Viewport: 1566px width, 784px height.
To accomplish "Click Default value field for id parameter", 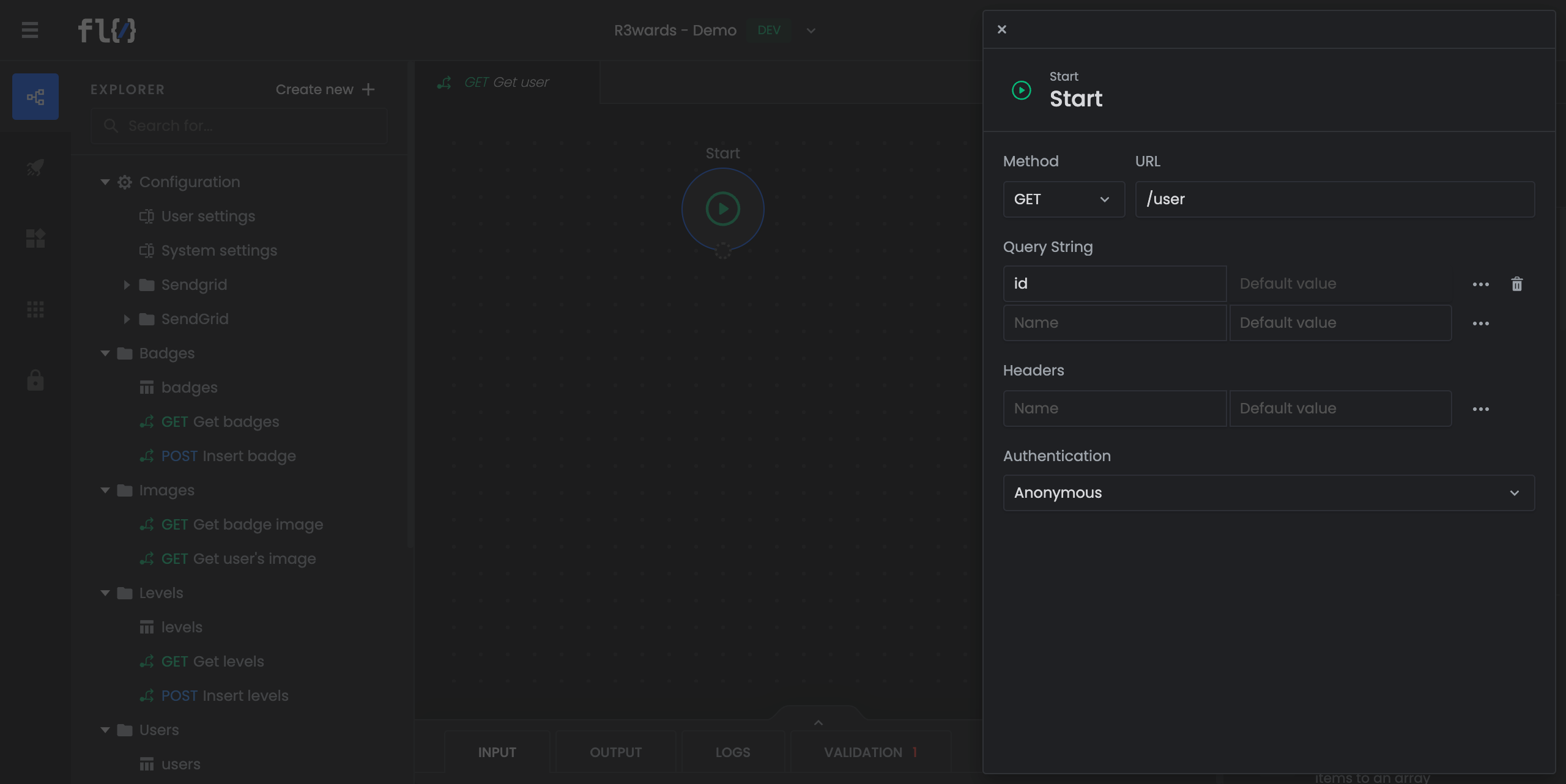I will (x=1340, y=284).
